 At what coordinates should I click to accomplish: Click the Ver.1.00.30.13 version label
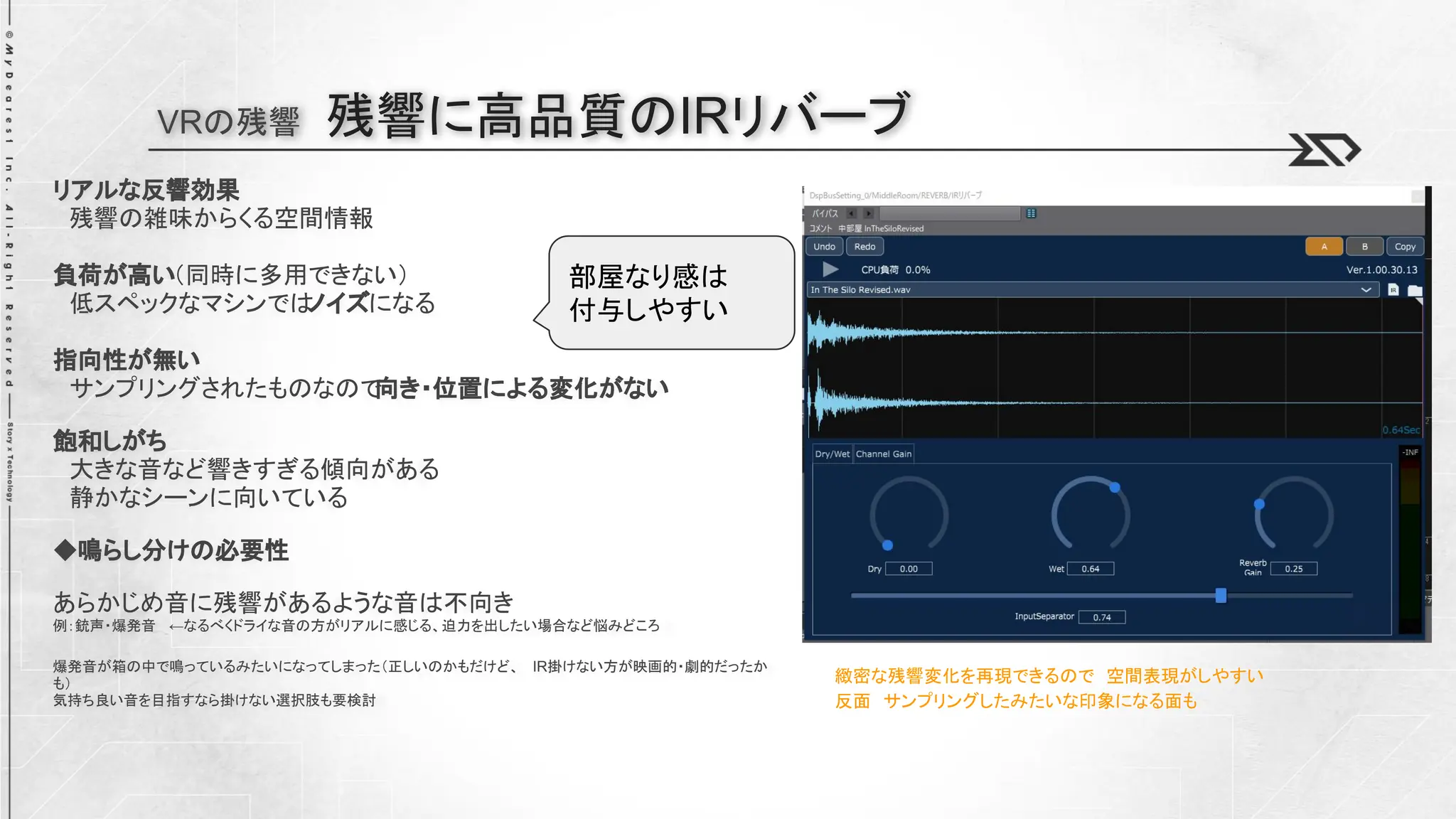point(1381,270)
